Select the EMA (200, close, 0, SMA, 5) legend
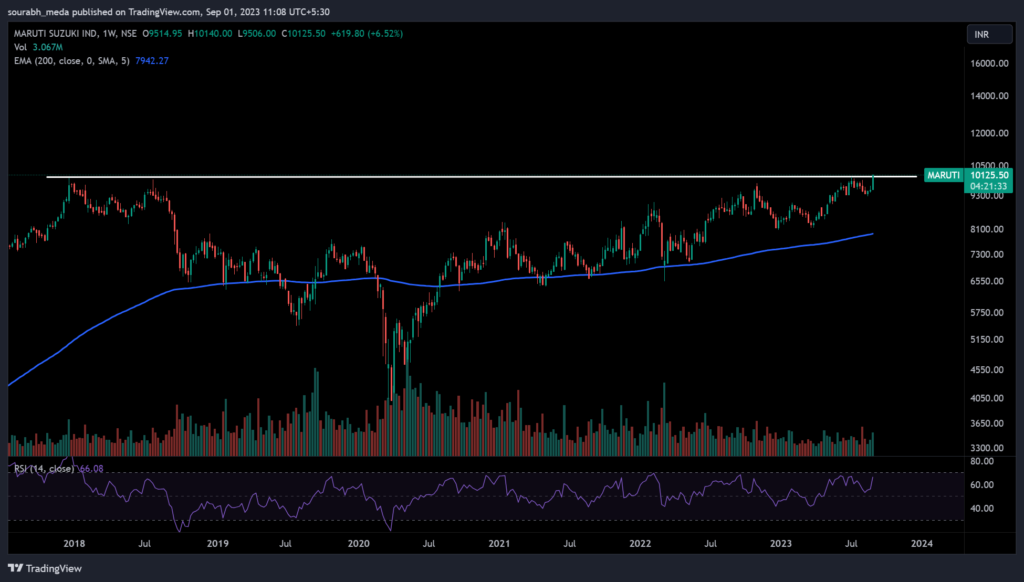 coord(72,61)
